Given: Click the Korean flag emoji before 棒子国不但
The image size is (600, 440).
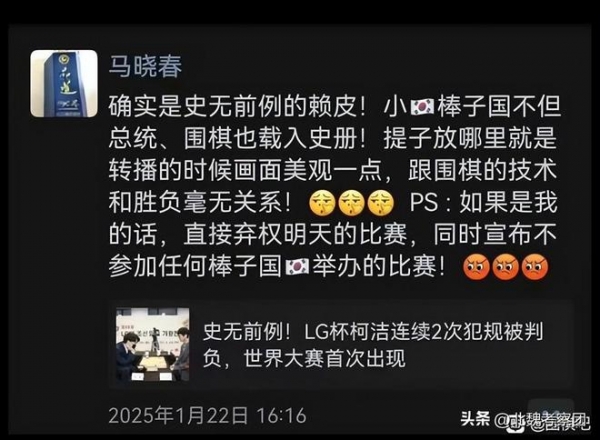Looking at the screenshot, I should click(422, 107).
